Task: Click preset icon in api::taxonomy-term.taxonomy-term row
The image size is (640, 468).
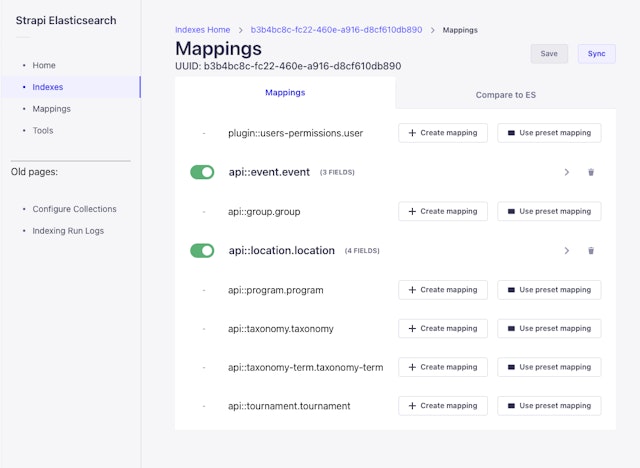Action: [x=511, y=367]
